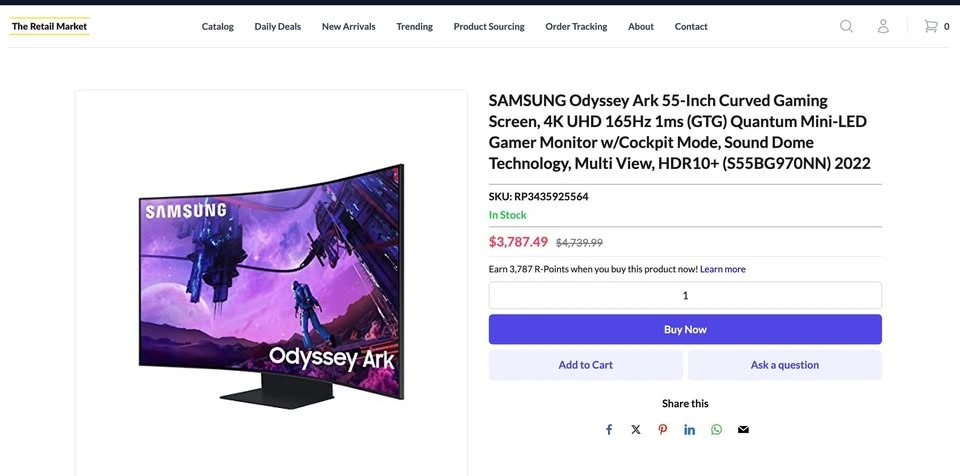Focus the quantity input field

click(x=685, y=295)
